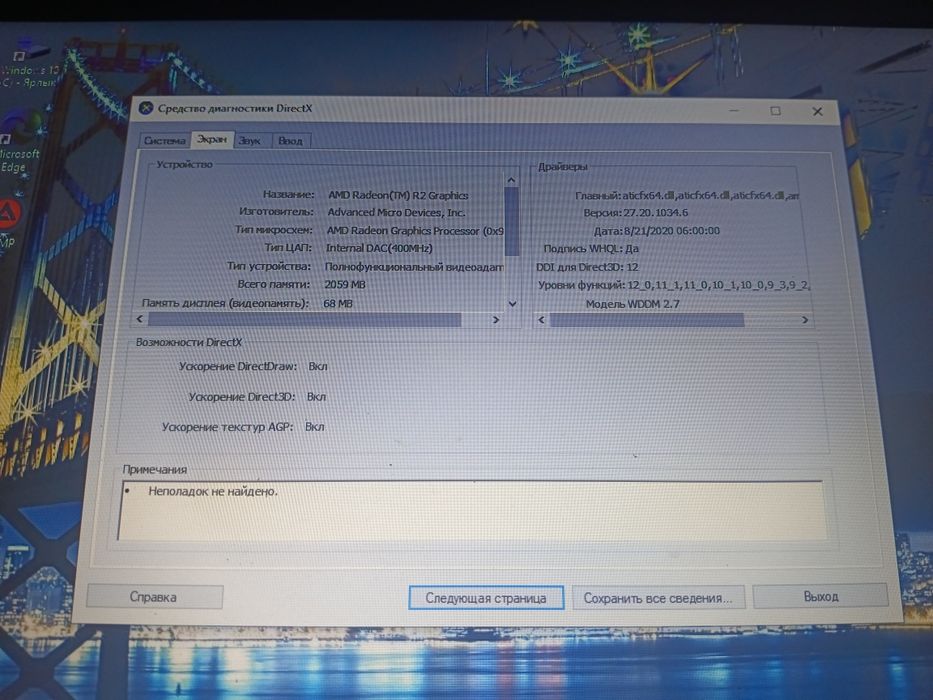Minimize the DirectX diagnostic window

coord(734,110)
